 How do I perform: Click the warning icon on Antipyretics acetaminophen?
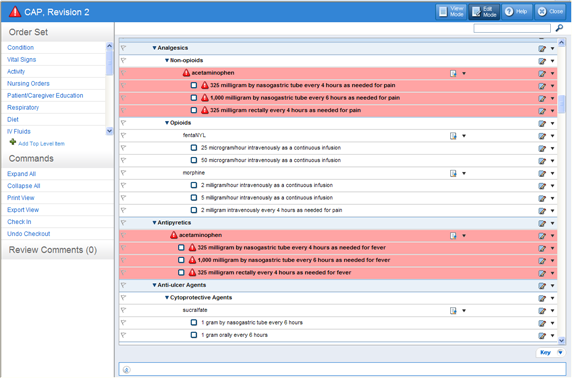pos(174,235)
